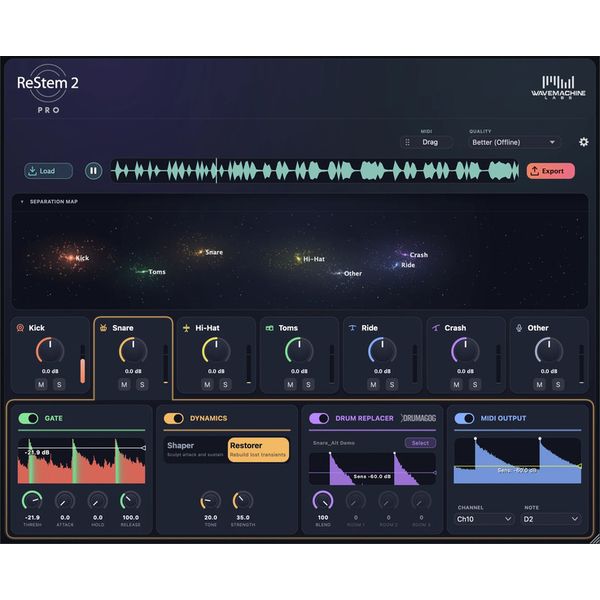
Task: Select Ride node in separation map
Action: (x=396, y=265)
